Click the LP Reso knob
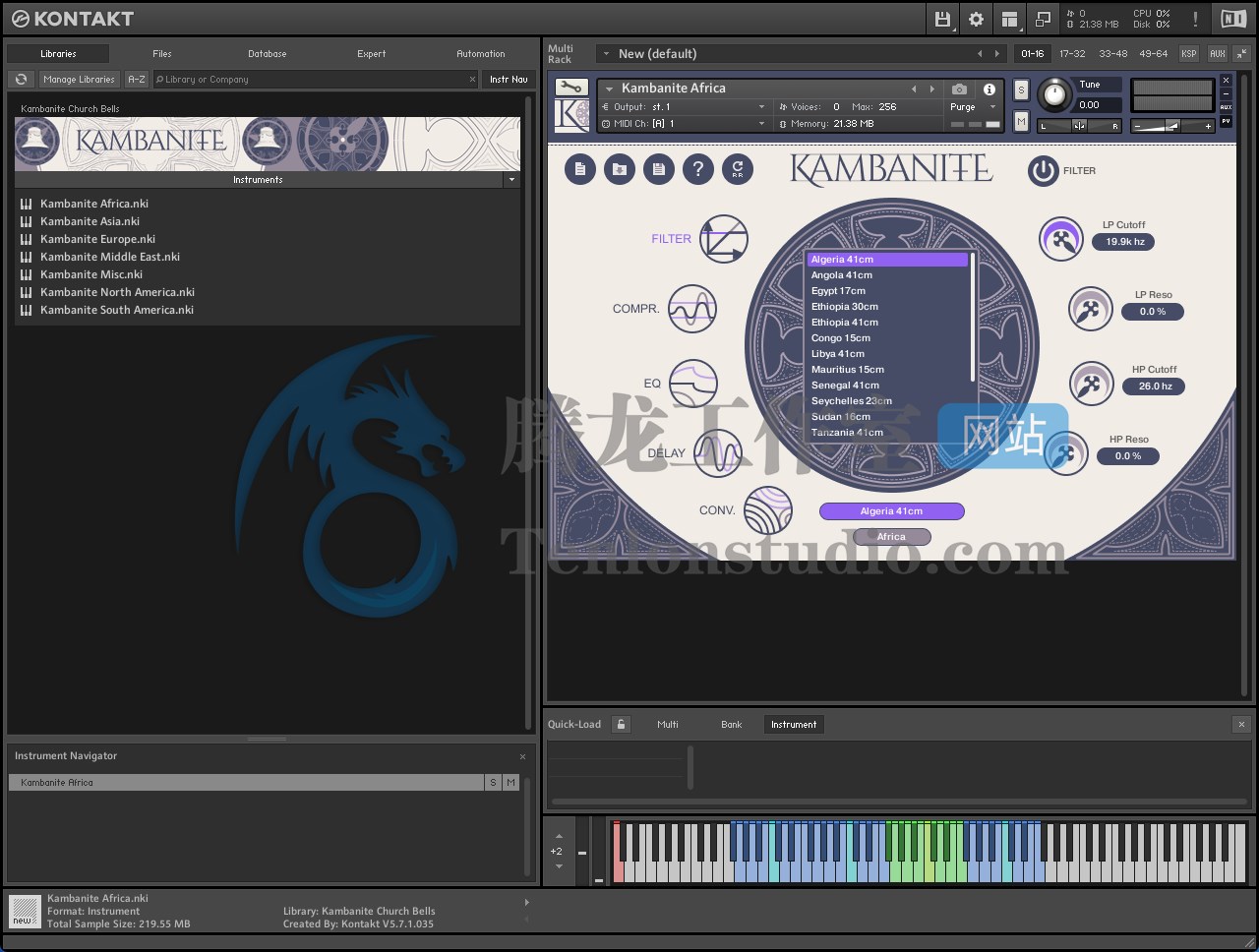This screenshot has width=1259, height=952. click(x=1090, y=310)
